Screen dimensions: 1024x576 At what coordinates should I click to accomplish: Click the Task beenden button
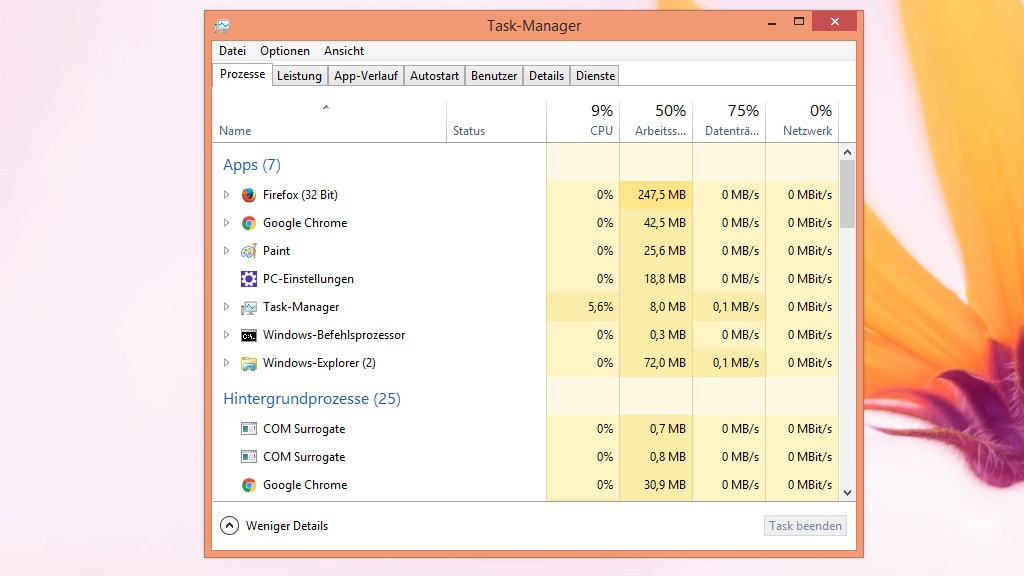click(x=805, y=525)
